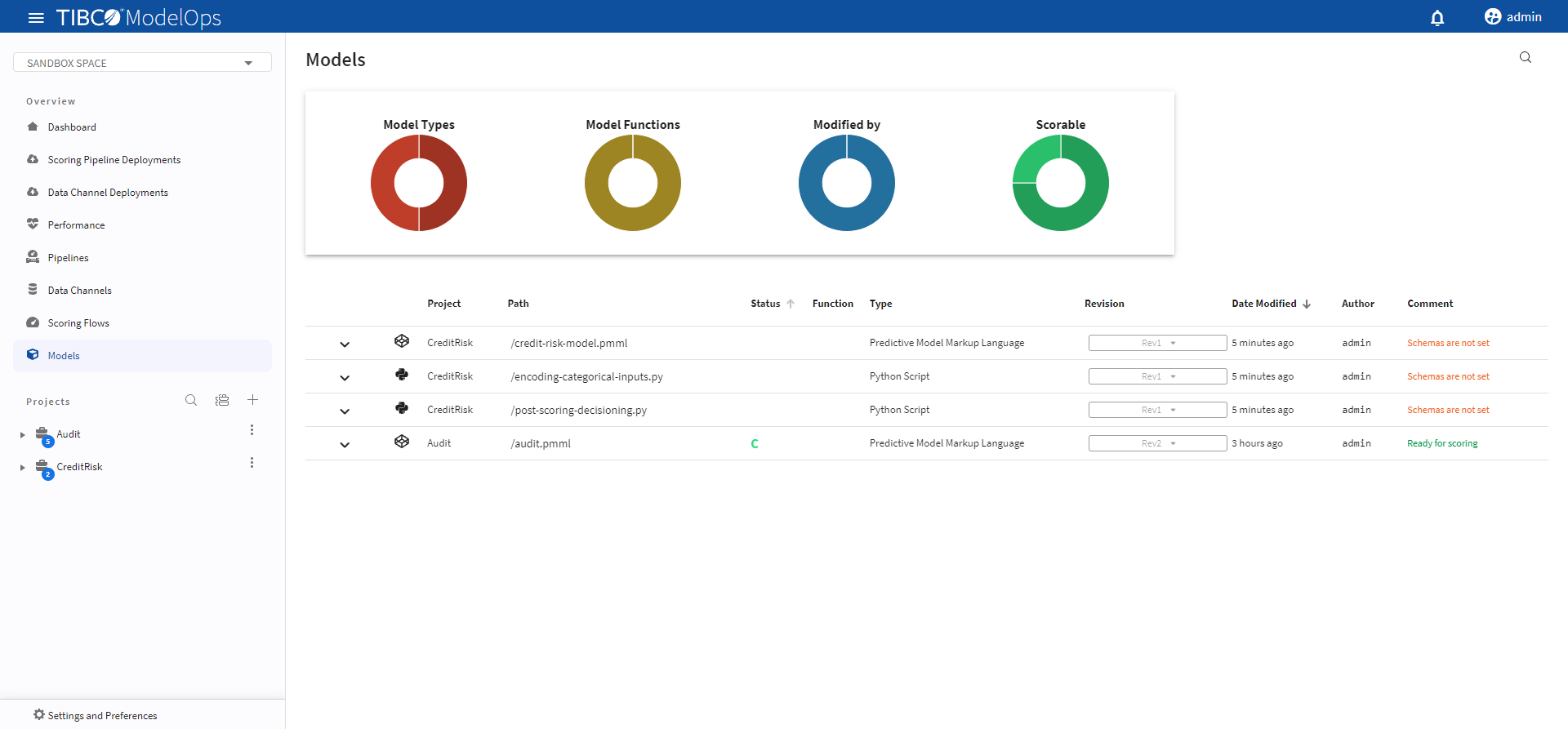This screenshot has height=729, width=1568.
Task: Search projects using the magnifier icon
Action: click(191, 400)
